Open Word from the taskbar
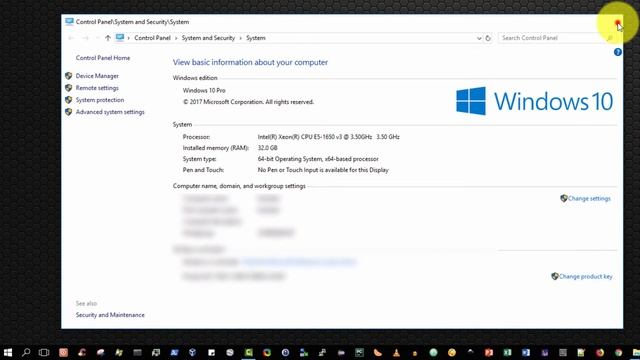 click(x=526, y=352)
